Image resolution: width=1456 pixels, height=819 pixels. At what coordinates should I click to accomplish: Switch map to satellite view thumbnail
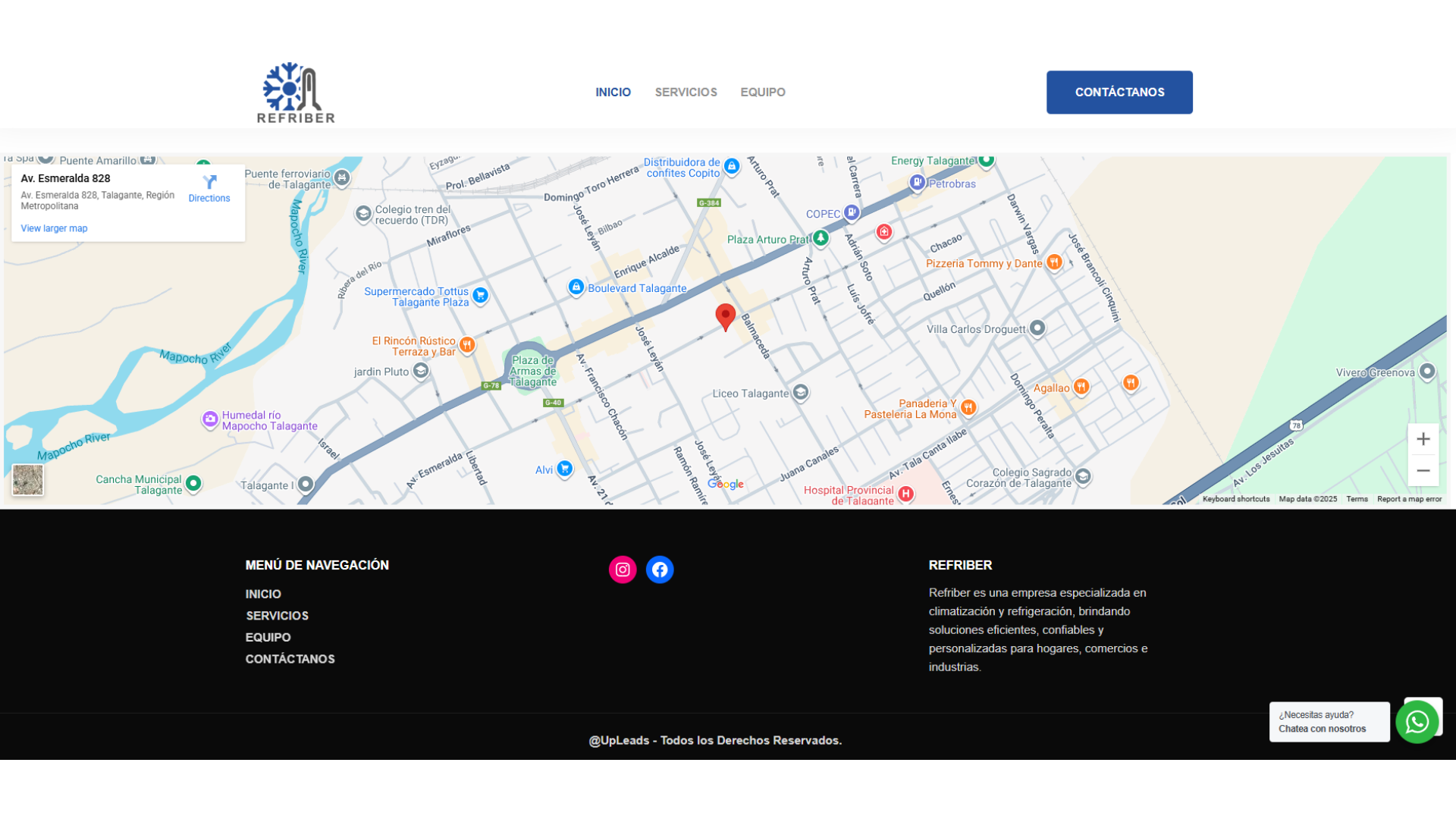[x=28, y=480]
